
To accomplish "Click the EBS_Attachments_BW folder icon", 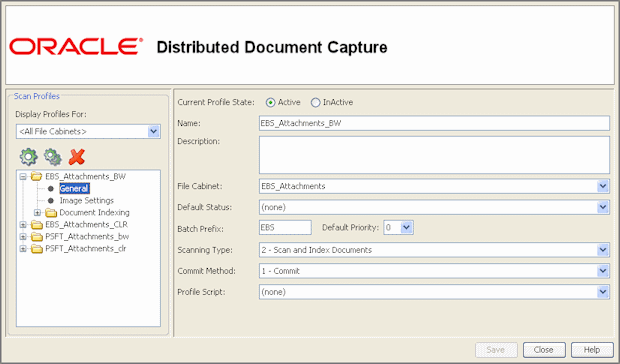I will (x=36, y=176).
